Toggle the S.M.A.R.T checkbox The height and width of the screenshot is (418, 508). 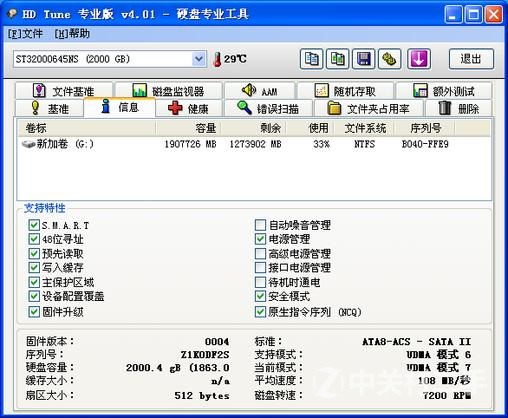coord(34,225)
